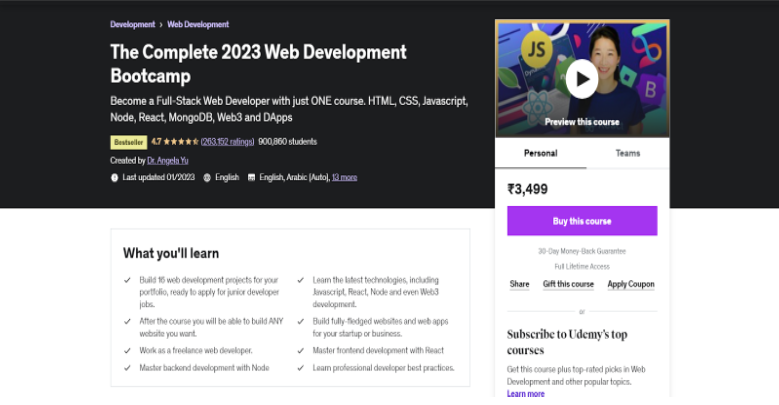779x405 pixels.
Task: Click checkmark beside Build 16 web development projects
Action: tap(127, 280)
